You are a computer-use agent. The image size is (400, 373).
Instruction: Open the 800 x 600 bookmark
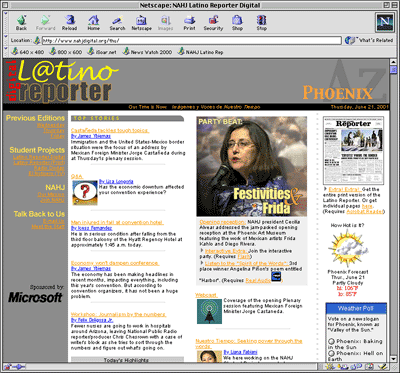[x=66, y=52]
